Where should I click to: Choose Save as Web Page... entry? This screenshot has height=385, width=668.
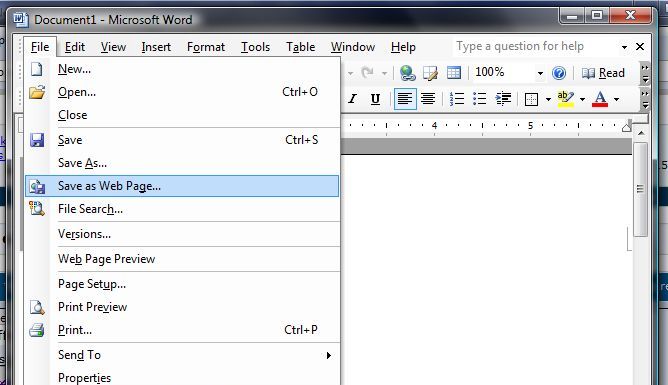point(182,186)
